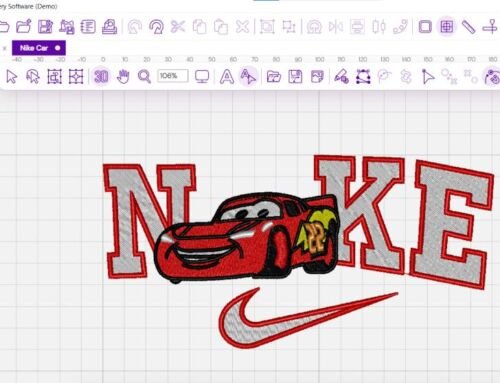Viewport: 500px width, 383px height.
Task: Switch to the Nike Car tab
Action: pos(39,48)
